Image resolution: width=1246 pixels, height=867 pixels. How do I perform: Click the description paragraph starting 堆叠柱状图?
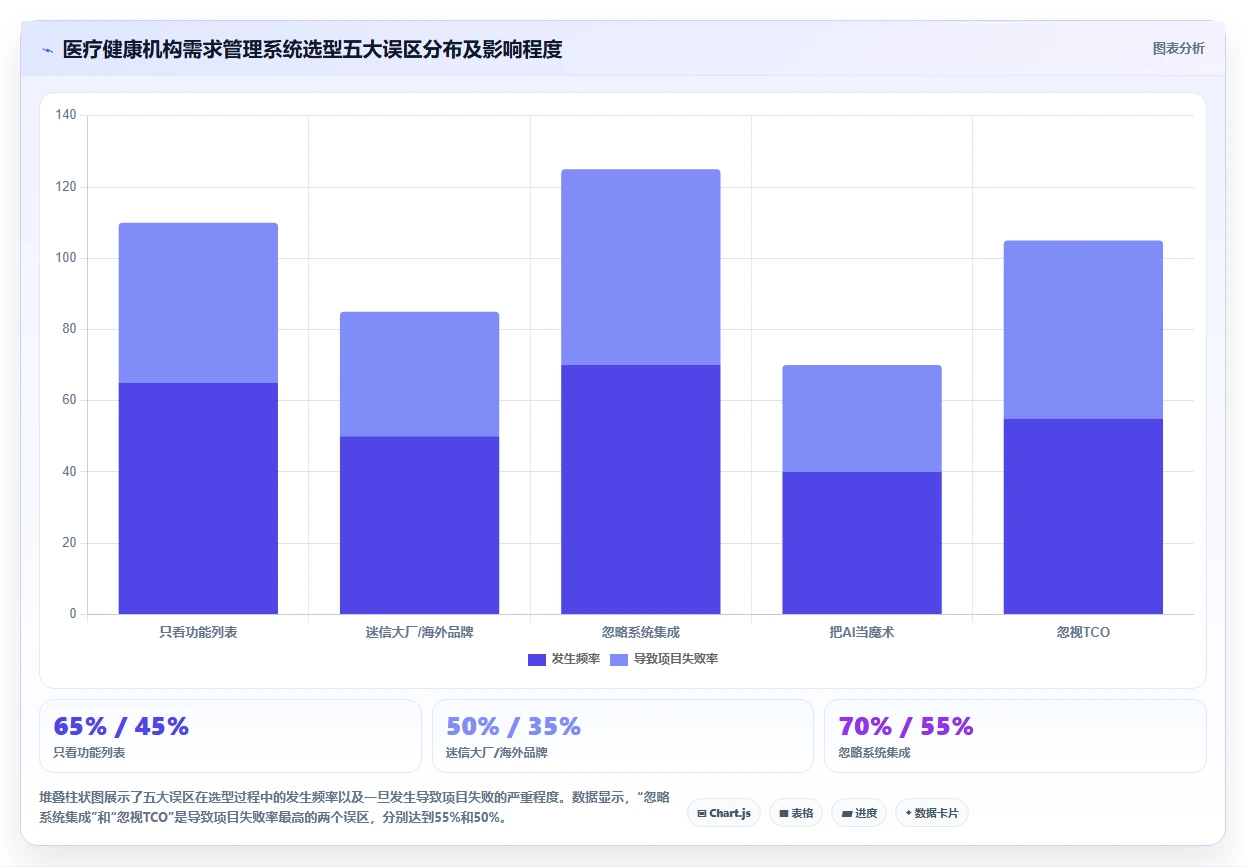(x=354, y=807)
